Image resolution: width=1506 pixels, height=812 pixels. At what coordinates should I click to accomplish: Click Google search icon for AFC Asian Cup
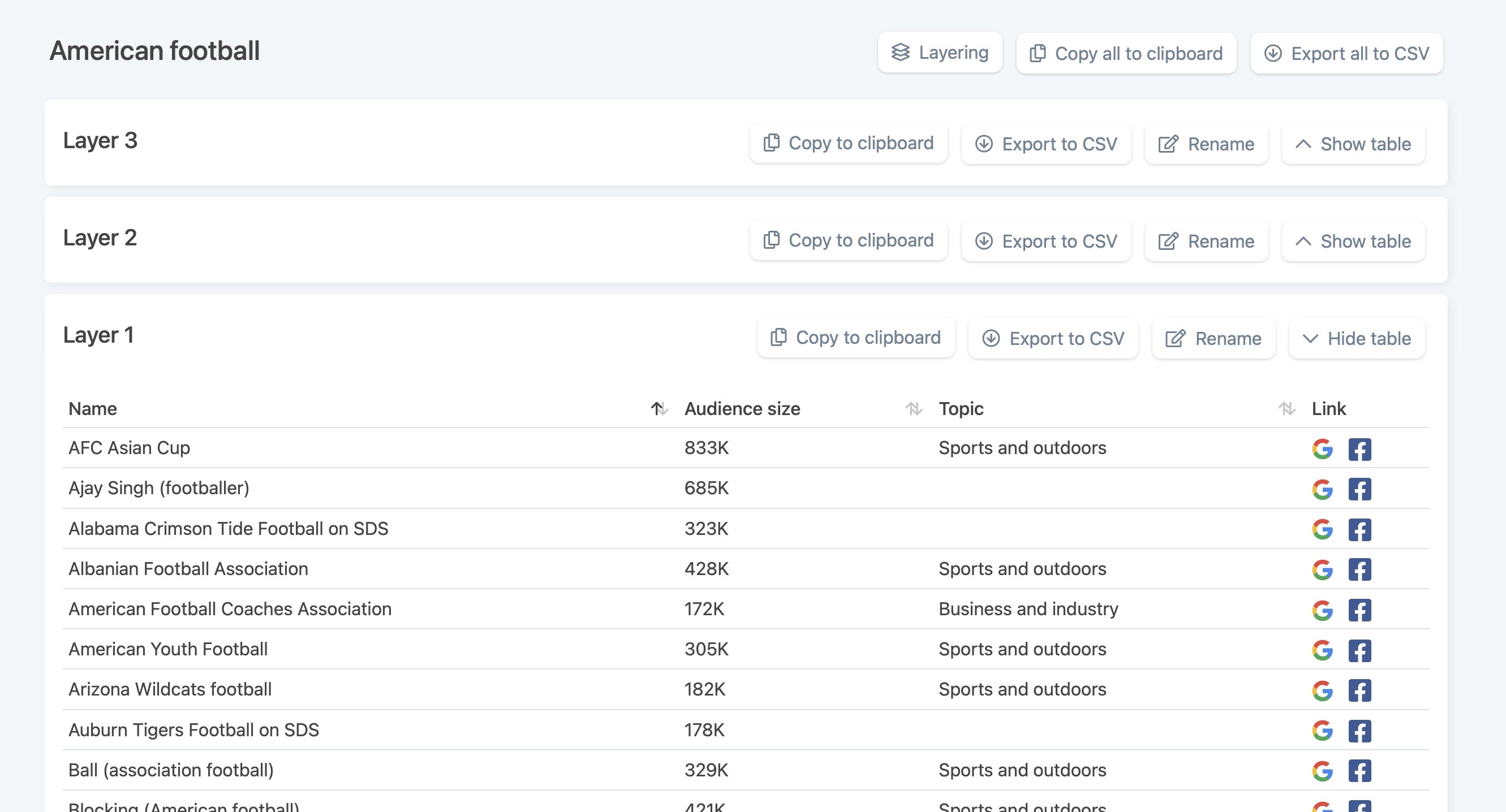[x=1322, y=448]
